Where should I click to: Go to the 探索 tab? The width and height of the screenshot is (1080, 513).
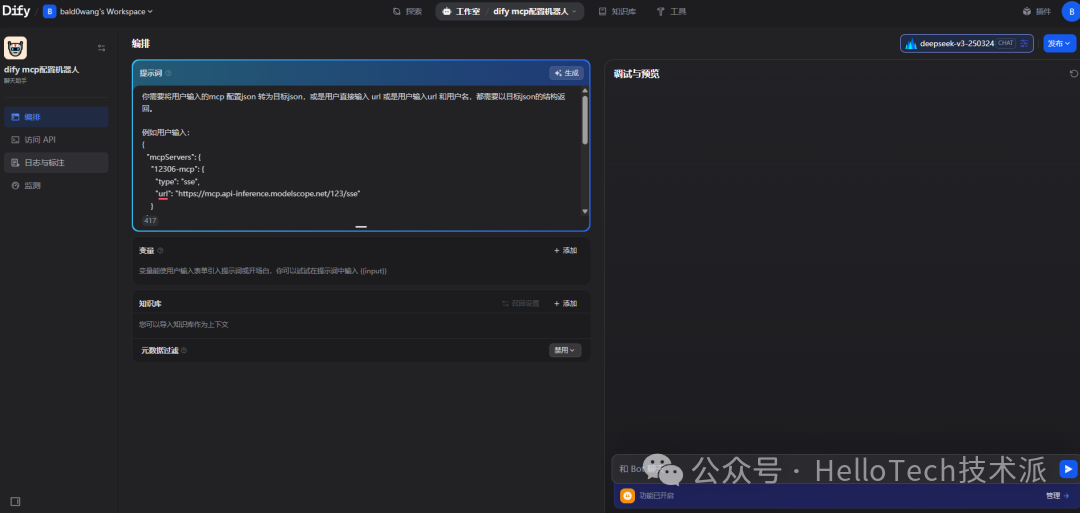coord(408,12)
